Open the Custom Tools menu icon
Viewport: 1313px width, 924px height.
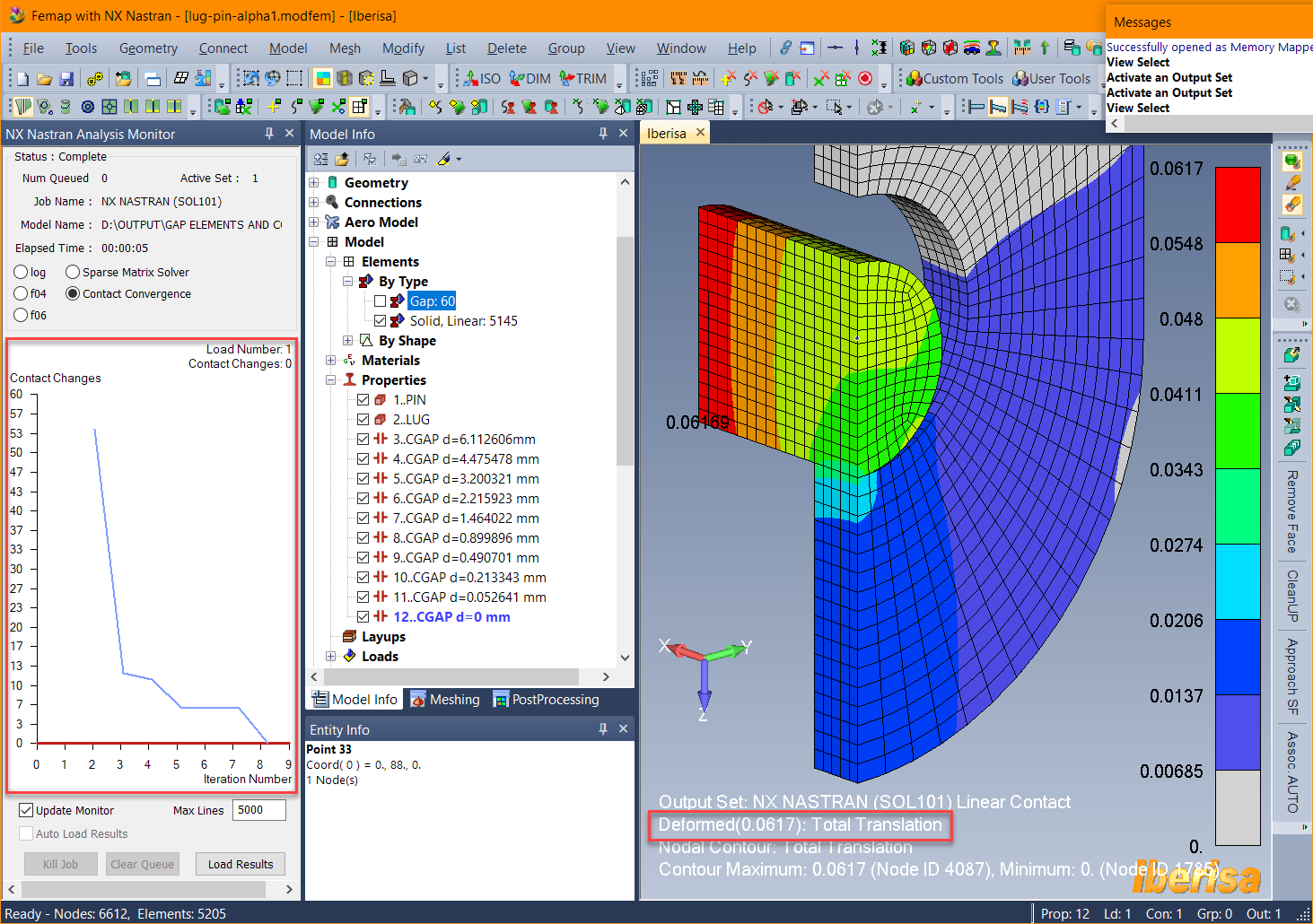coord(914,78)
